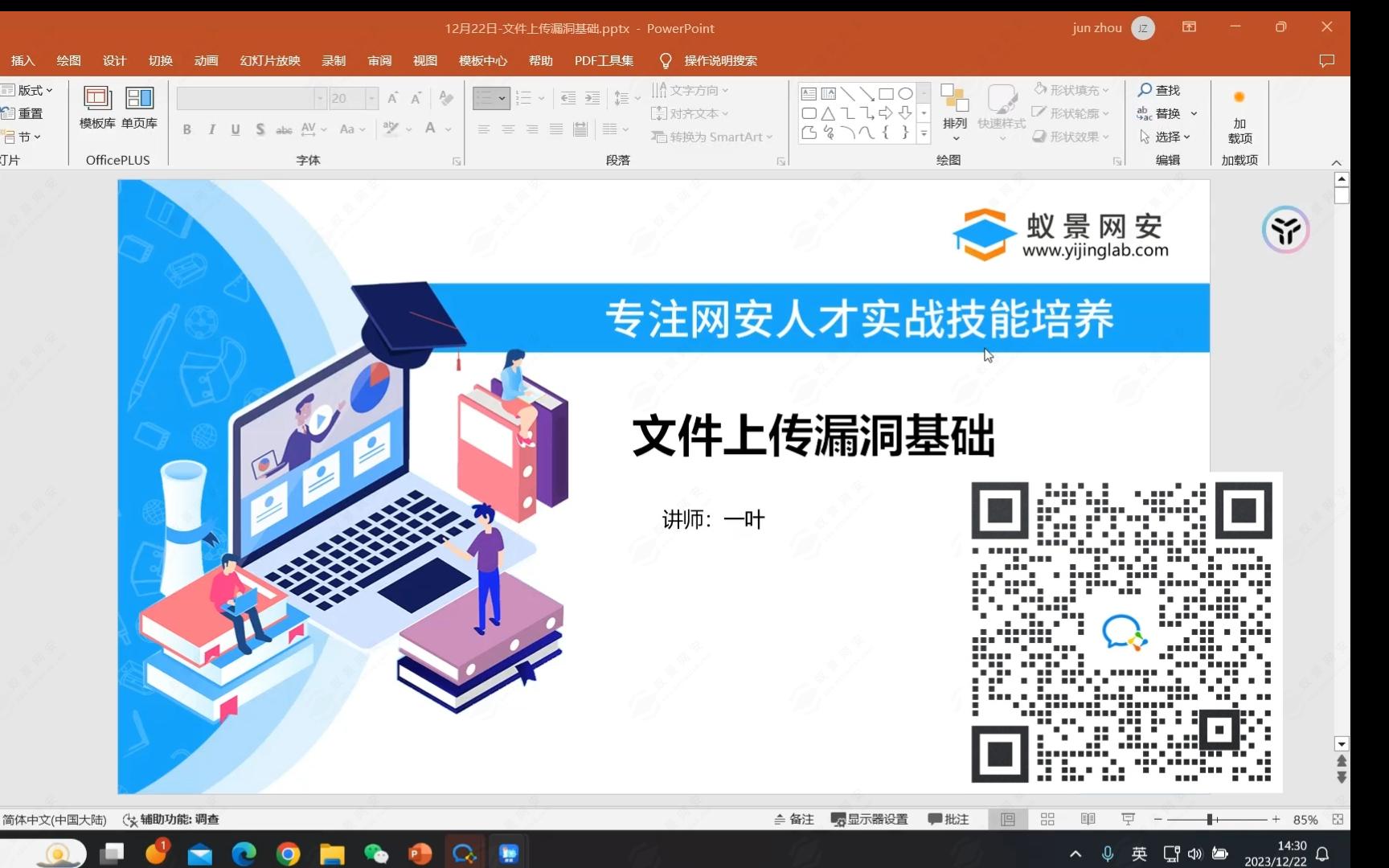Open 排列 arrange menu

click(x=955, y=113)
